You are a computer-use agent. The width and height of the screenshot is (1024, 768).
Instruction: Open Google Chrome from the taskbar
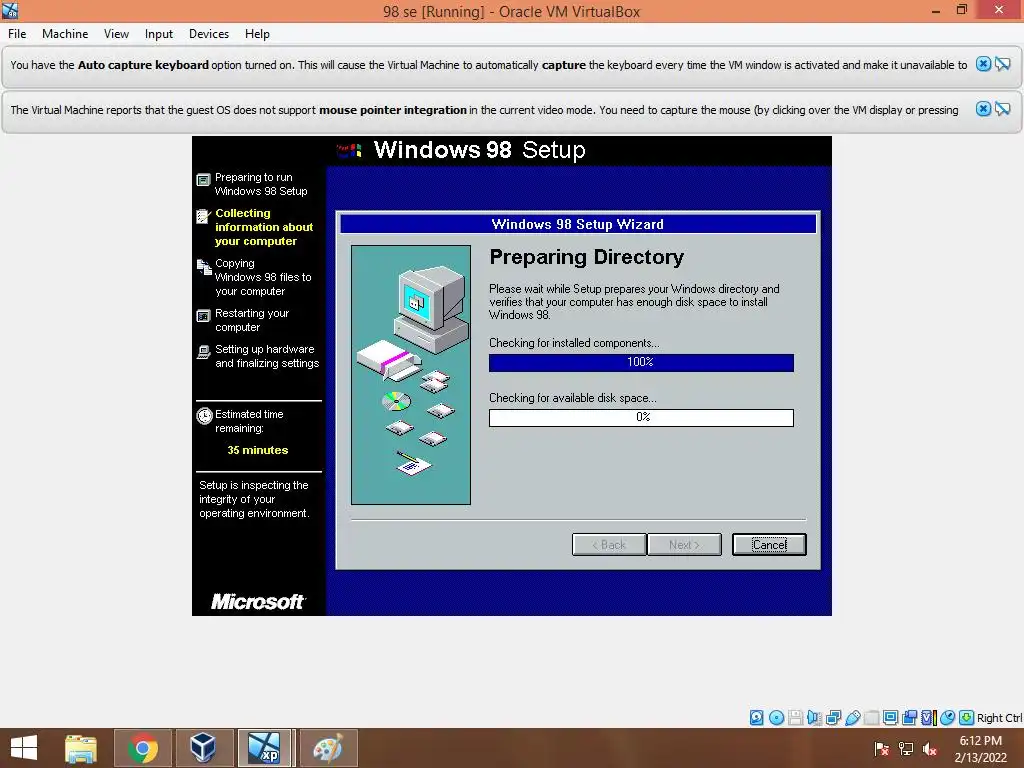[142, 748]
